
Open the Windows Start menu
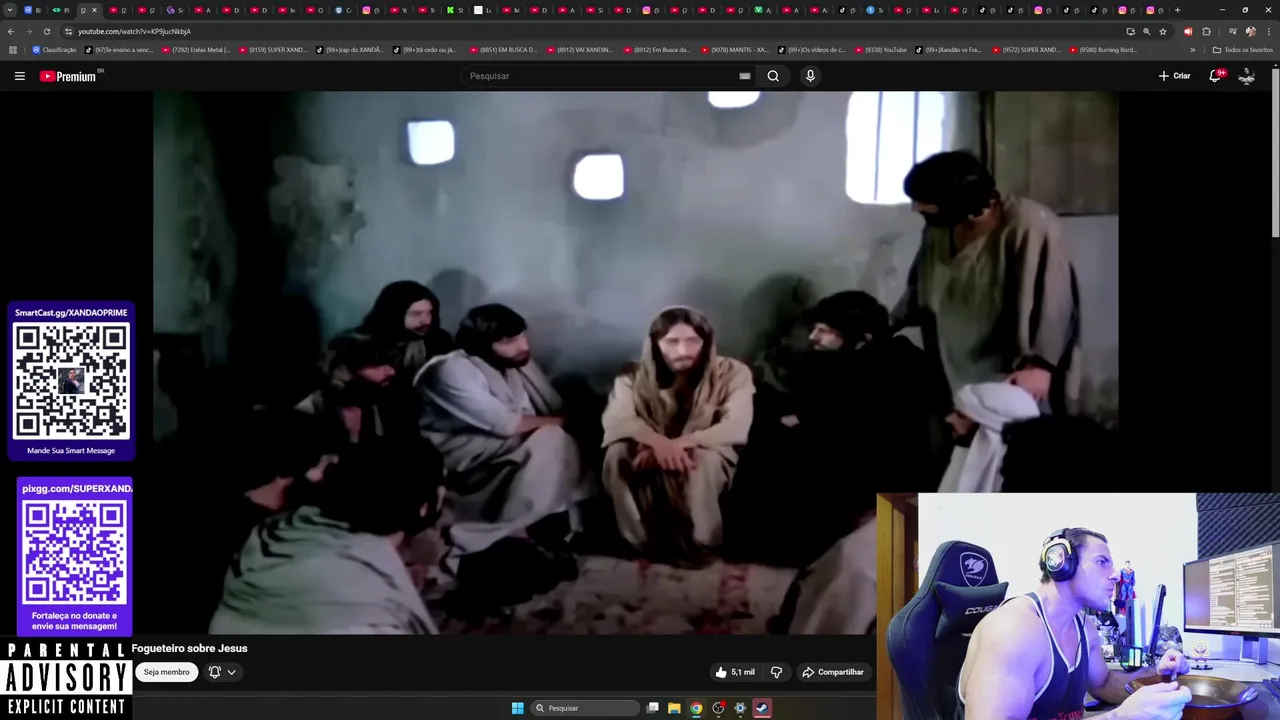tap(517, 708)
